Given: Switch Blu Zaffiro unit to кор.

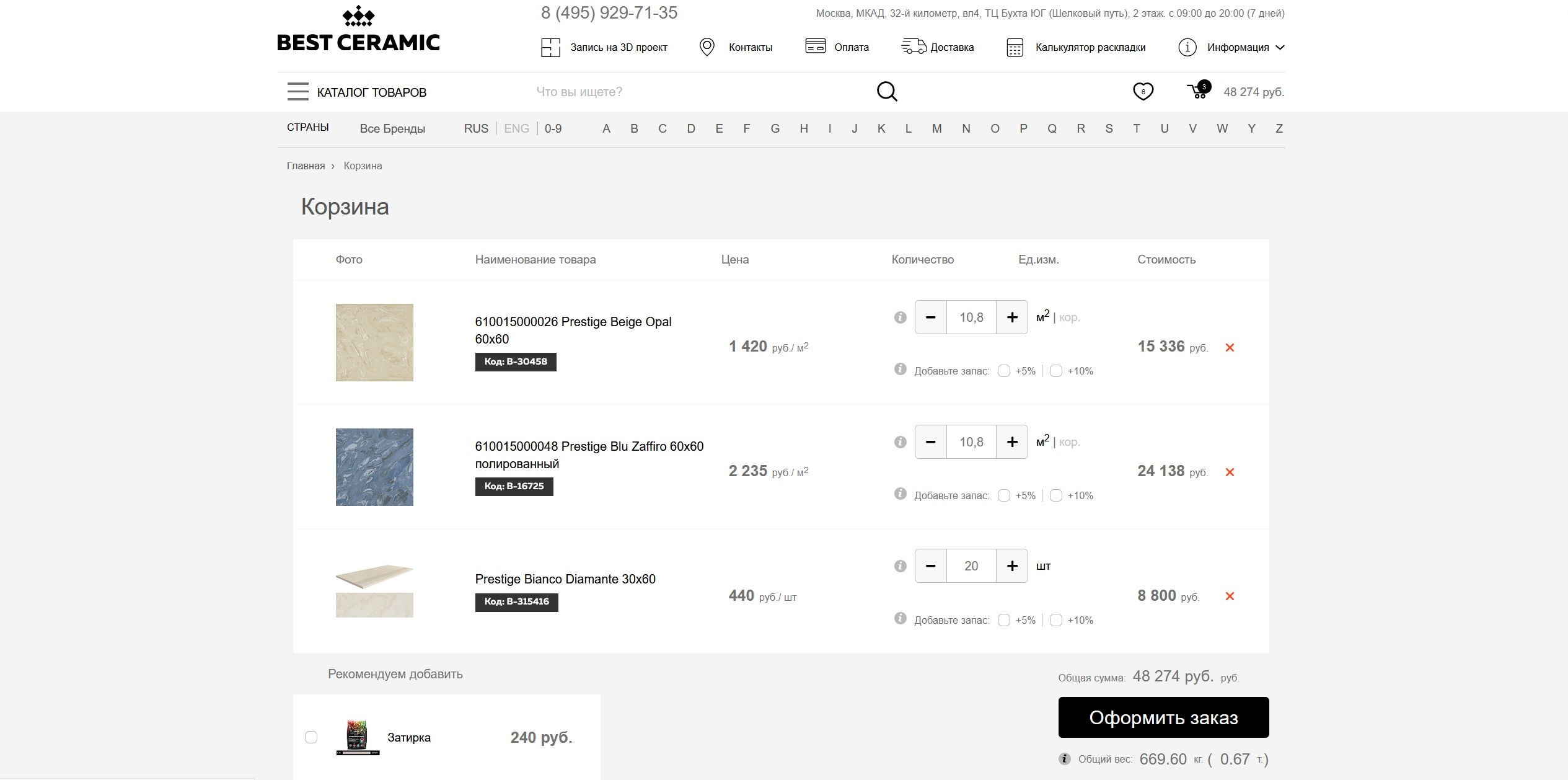Looking at the screenshot, I should (x=1069, y=443).
